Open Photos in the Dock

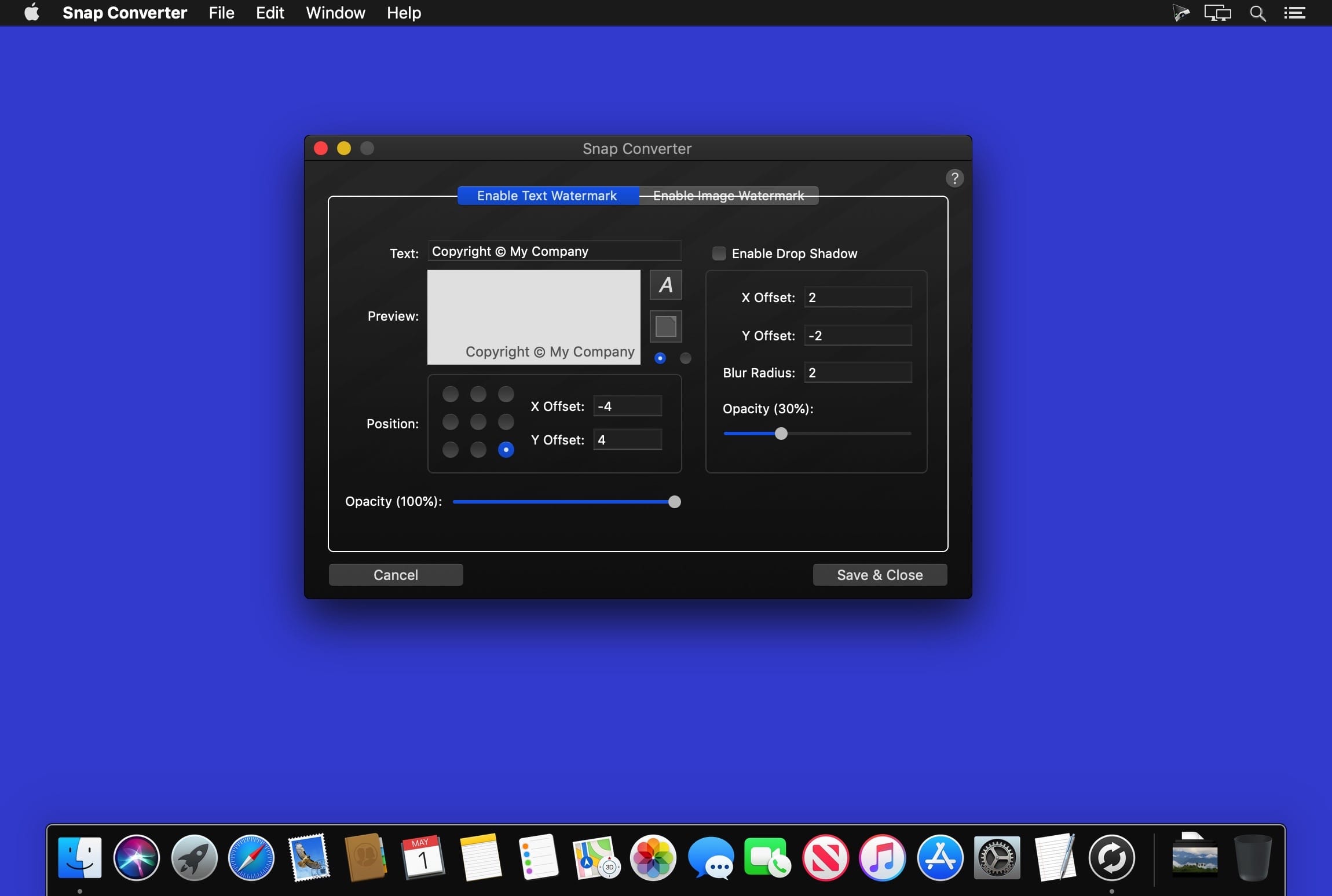653,858
